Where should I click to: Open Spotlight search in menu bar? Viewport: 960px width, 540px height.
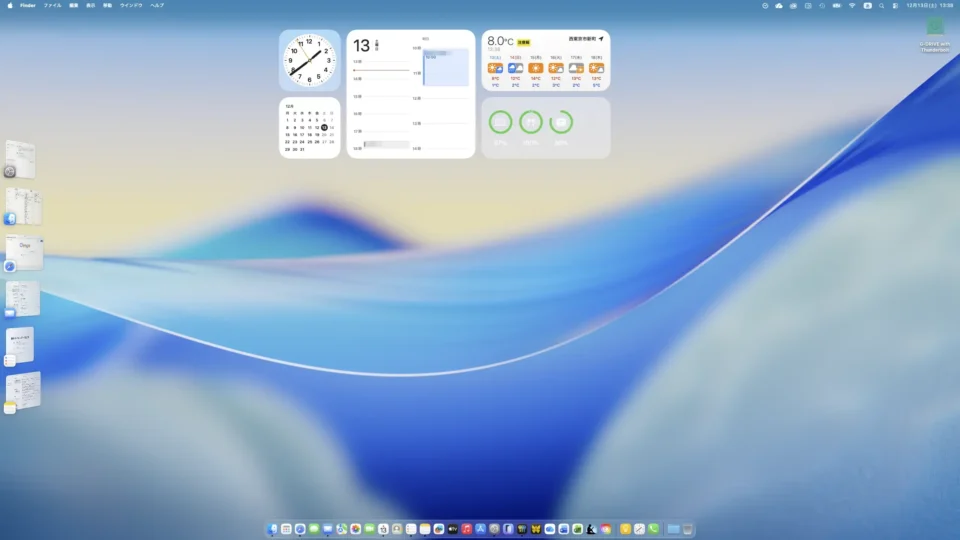[x=882, y=6]
